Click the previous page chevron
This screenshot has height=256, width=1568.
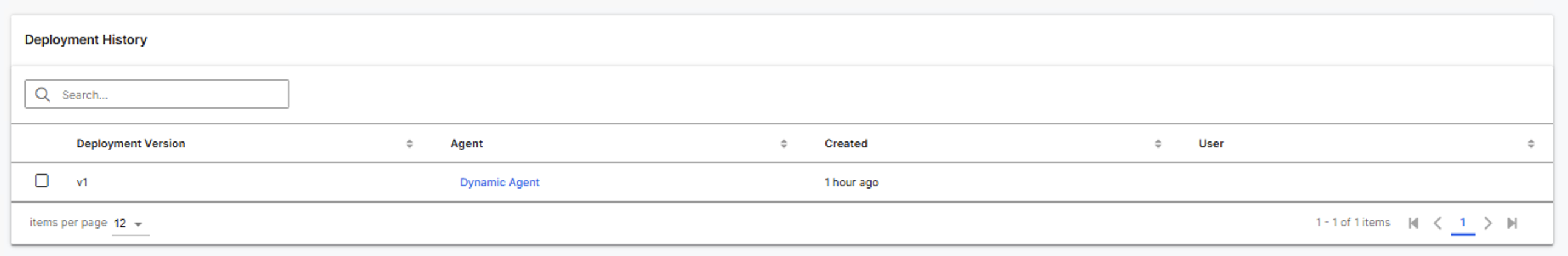pos(1438,223)
